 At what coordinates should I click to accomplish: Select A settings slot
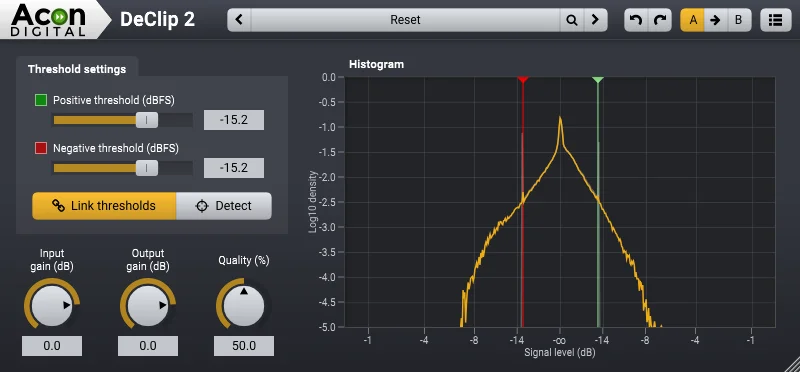[x=692, y=20]
